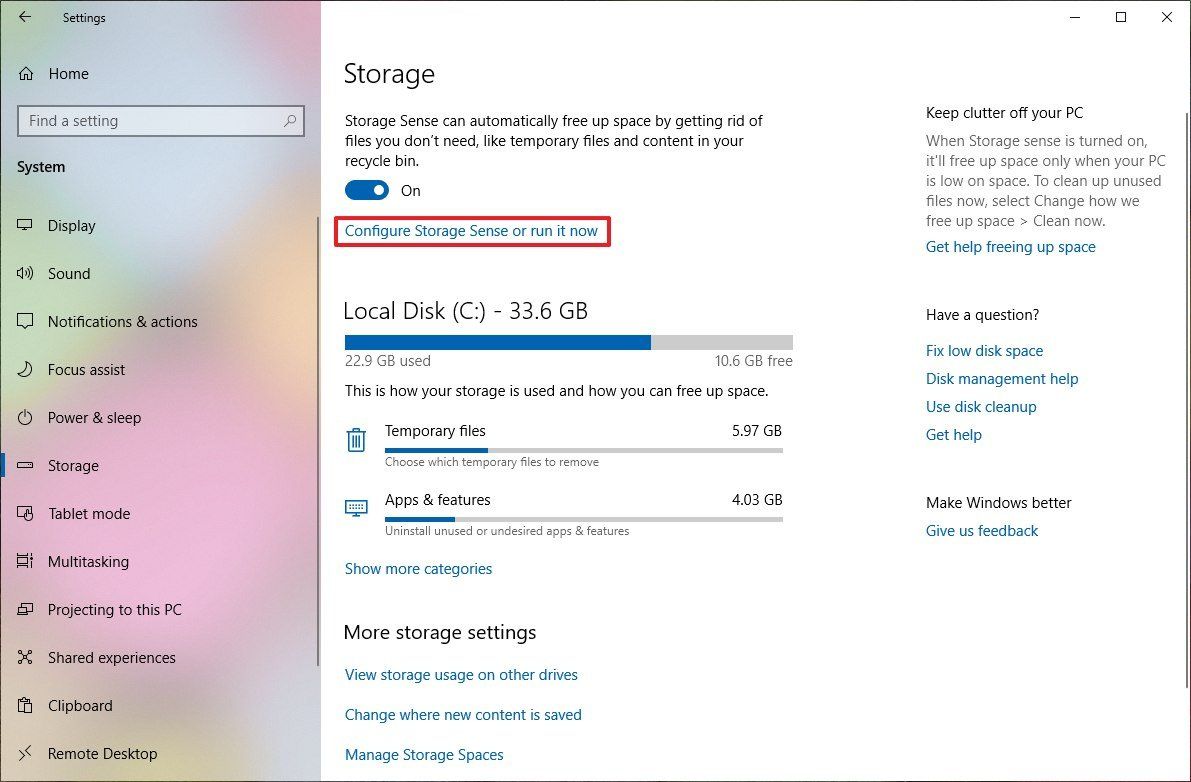This screenshot has height=782, width=1191.
Task: Open Notifications & actions settings
Action: point(121,321)
